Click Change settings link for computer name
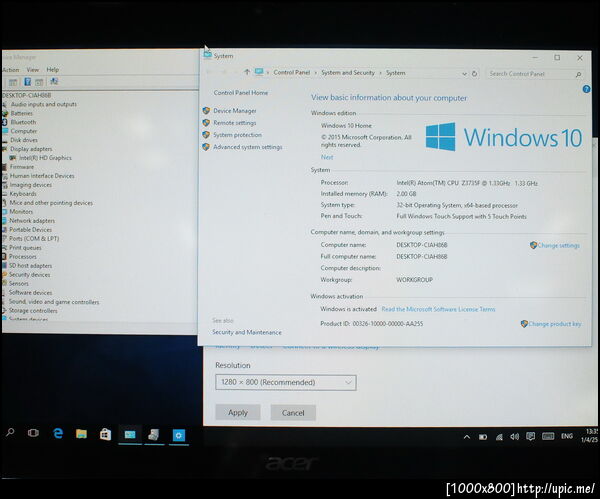Image resolution: width=600 pixels, height=499 pixels. click(558, 245)
